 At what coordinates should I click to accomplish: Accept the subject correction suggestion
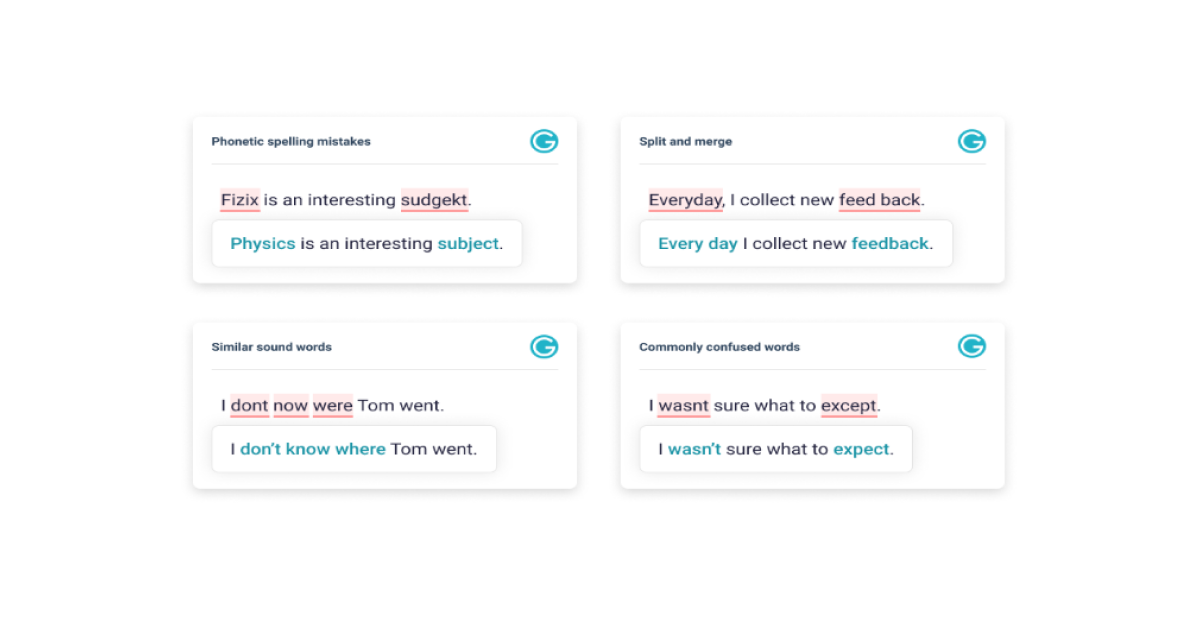(x=468, y=244)
